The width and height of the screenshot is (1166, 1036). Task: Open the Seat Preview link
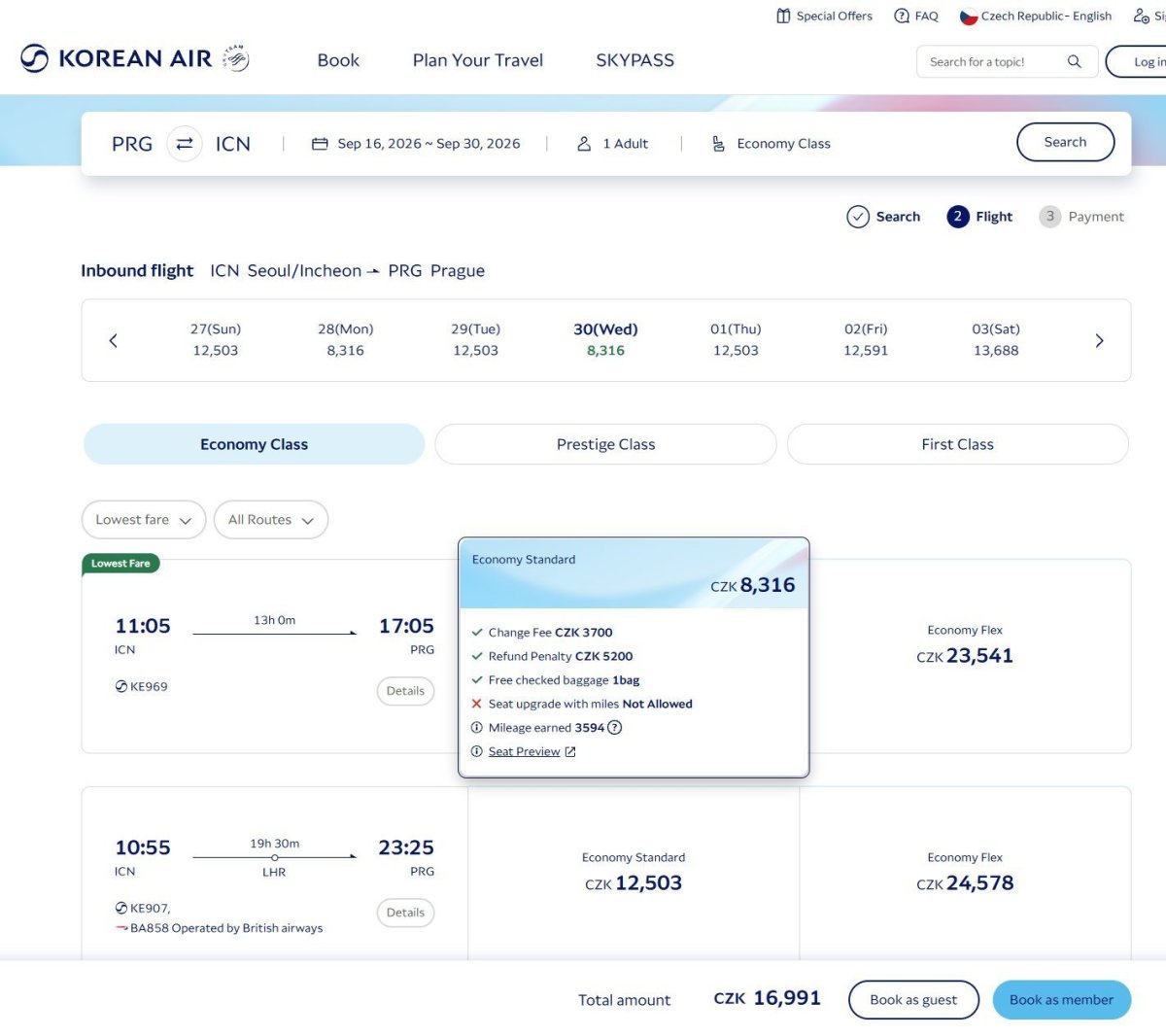point(525,752)
